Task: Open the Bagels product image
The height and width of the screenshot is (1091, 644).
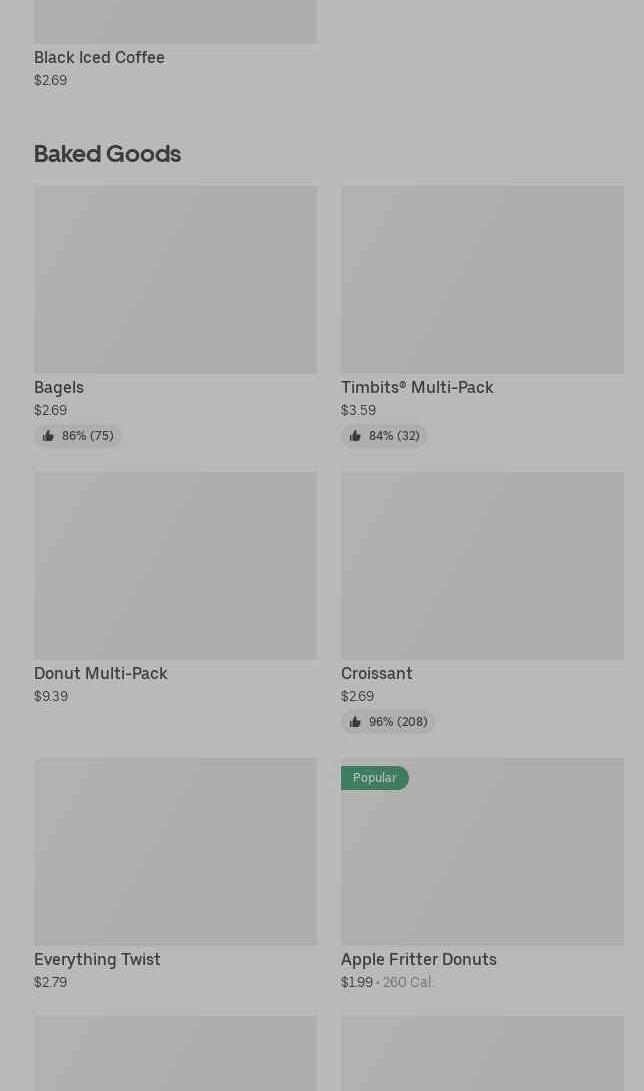Action: (x=175, y=279)
